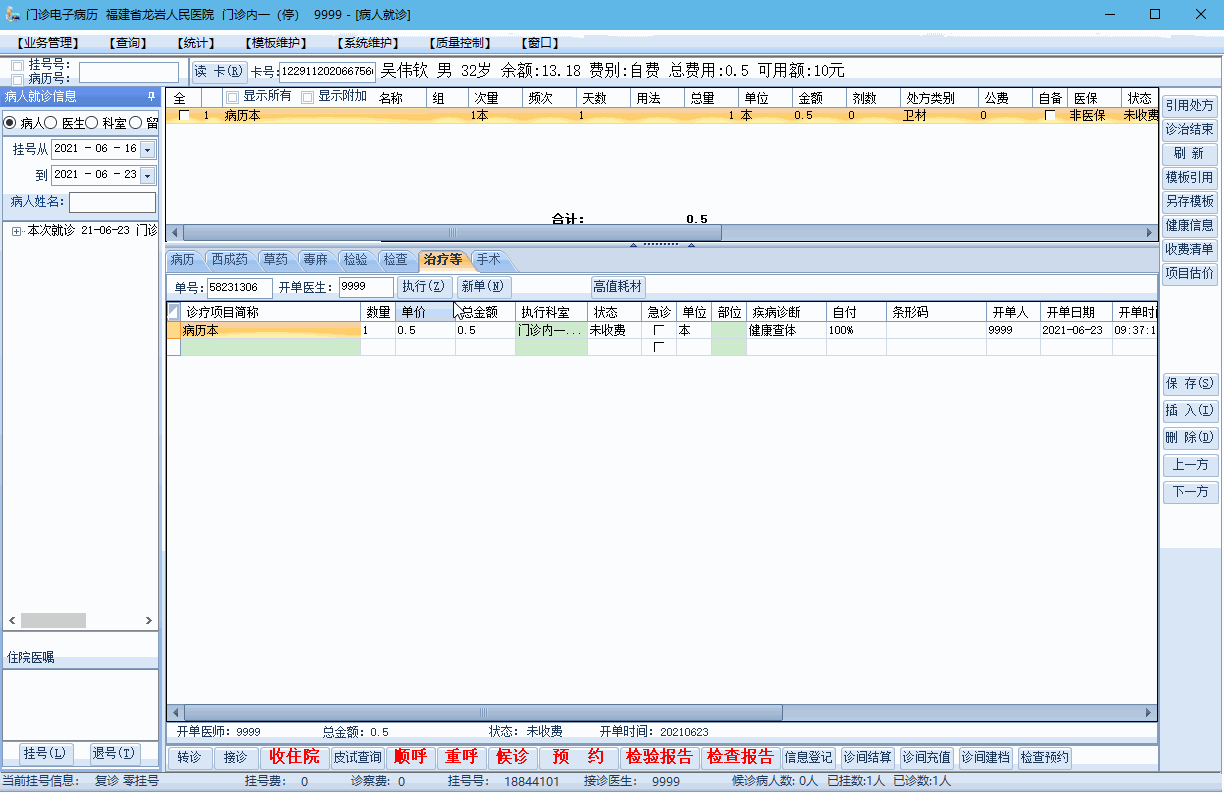Click the 下一方 button
This screenshot has height=793, width=1224.
point(1190,492)
